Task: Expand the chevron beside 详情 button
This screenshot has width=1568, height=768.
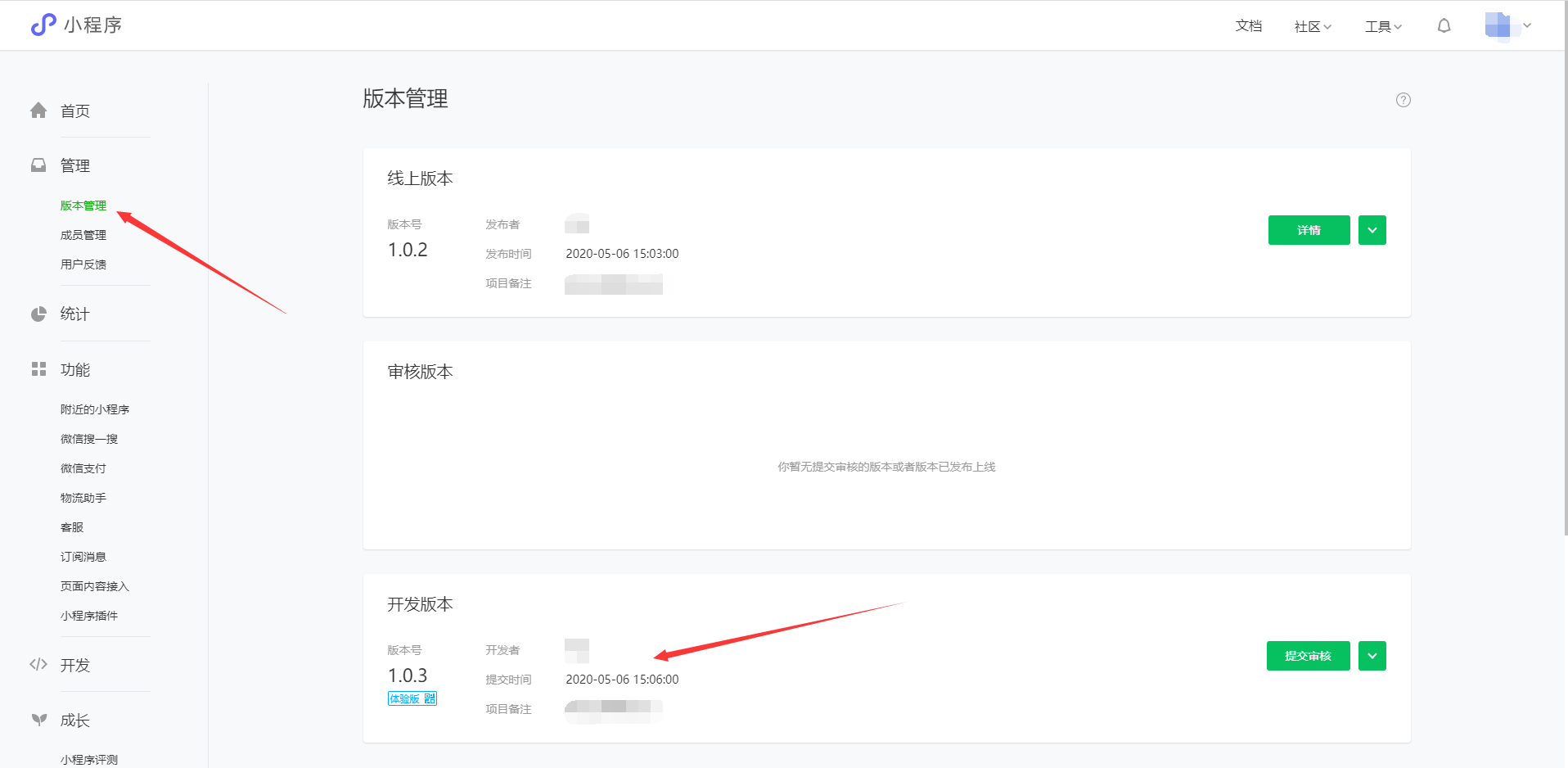Action: [1372, 230]
